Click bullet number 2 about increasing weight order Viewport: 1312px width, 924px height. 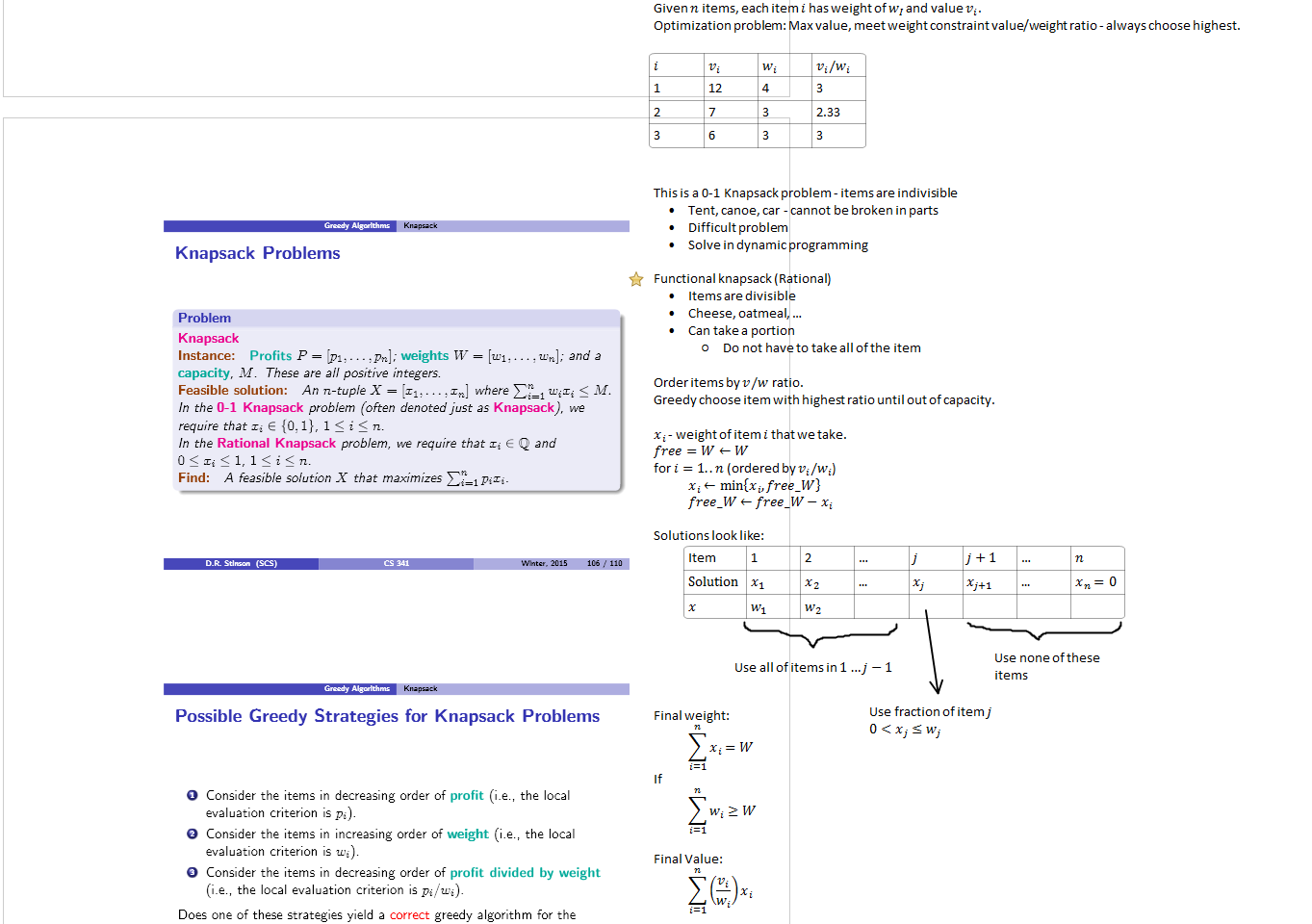pos(192,834)
